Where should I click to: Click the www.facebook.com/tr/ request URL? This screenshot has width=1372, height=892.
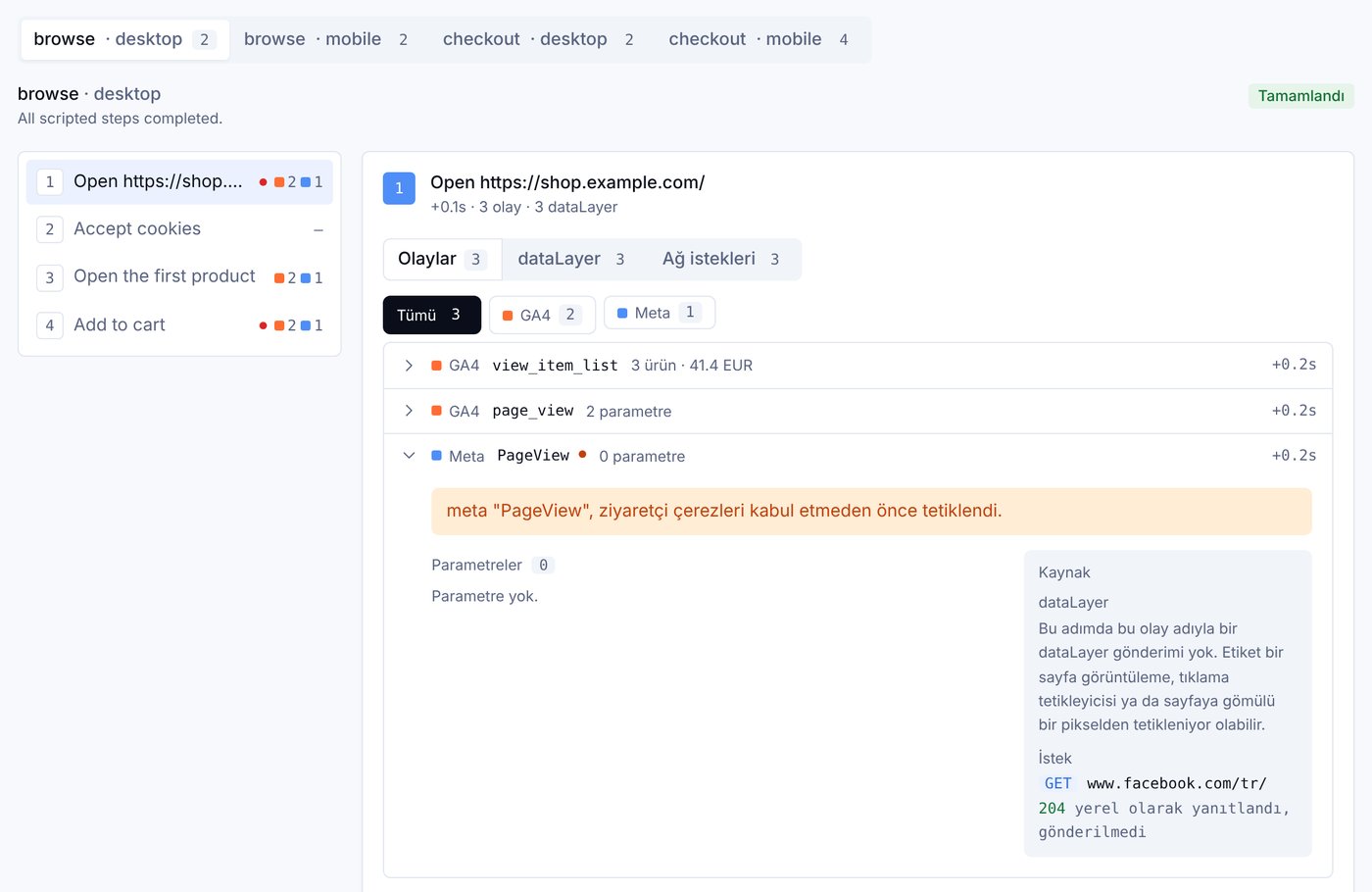[x=1177, y=784]
